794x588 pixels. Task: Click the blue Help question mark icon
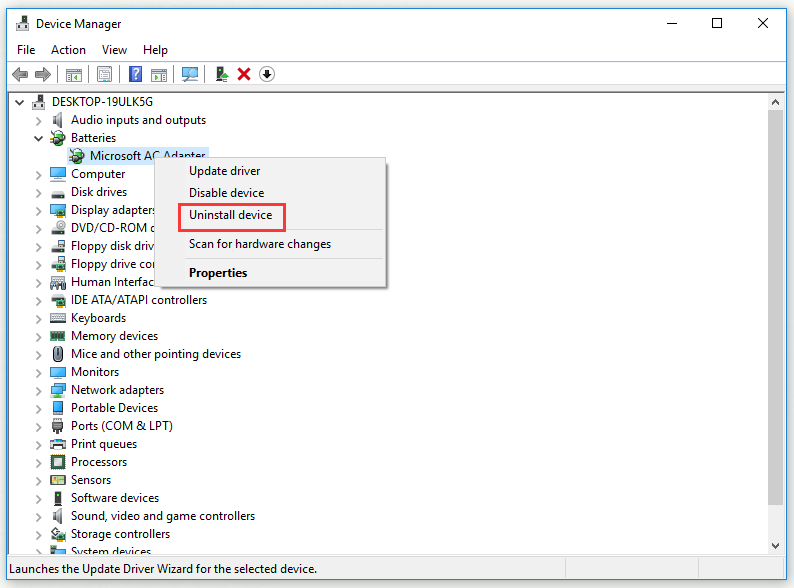click(x=135, y=74)
